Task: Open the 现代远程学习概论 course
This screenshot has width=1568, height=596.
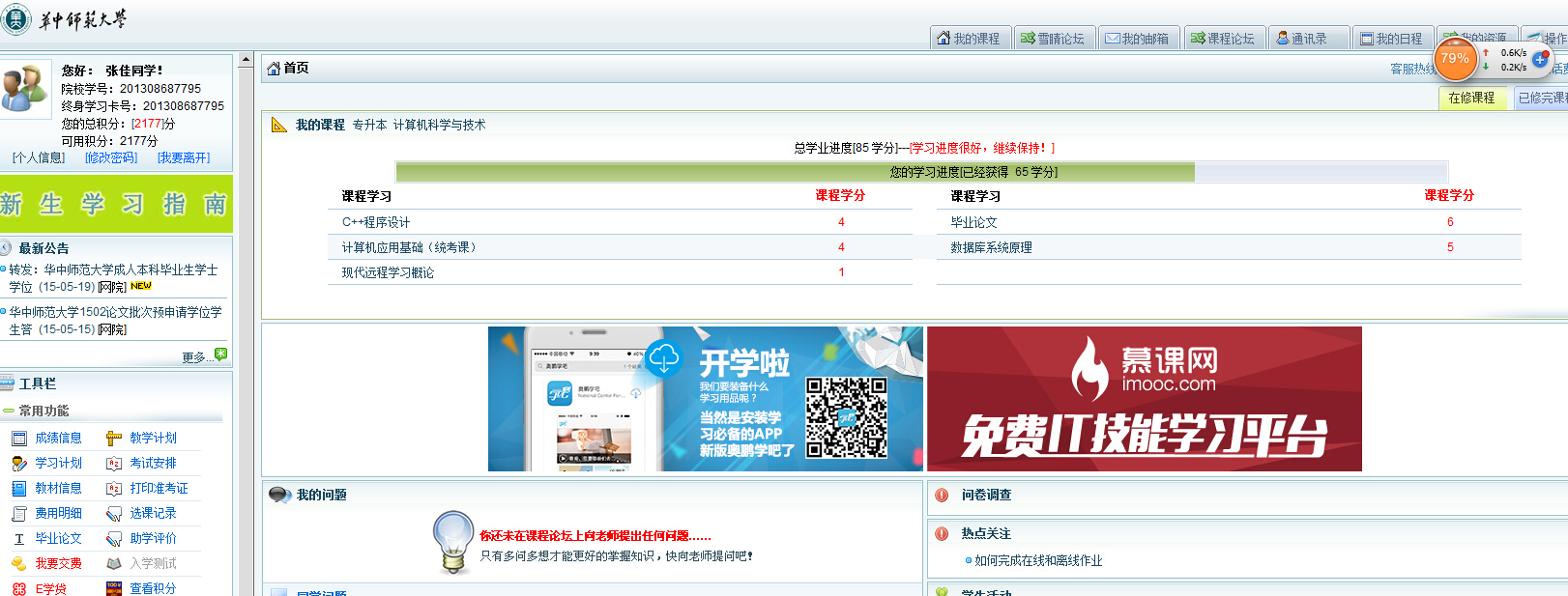Action: (388, 272)
